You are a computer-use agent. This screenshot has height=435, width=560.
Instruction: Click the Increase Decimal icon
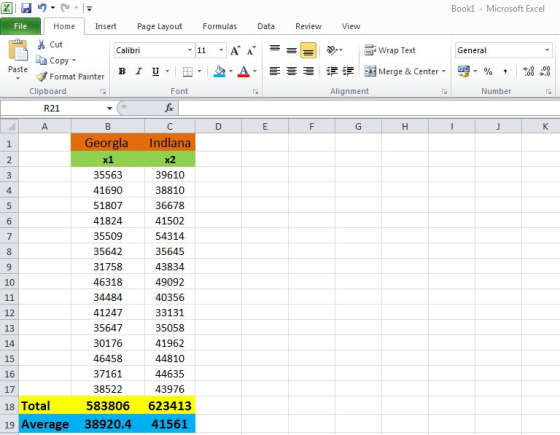528,71
